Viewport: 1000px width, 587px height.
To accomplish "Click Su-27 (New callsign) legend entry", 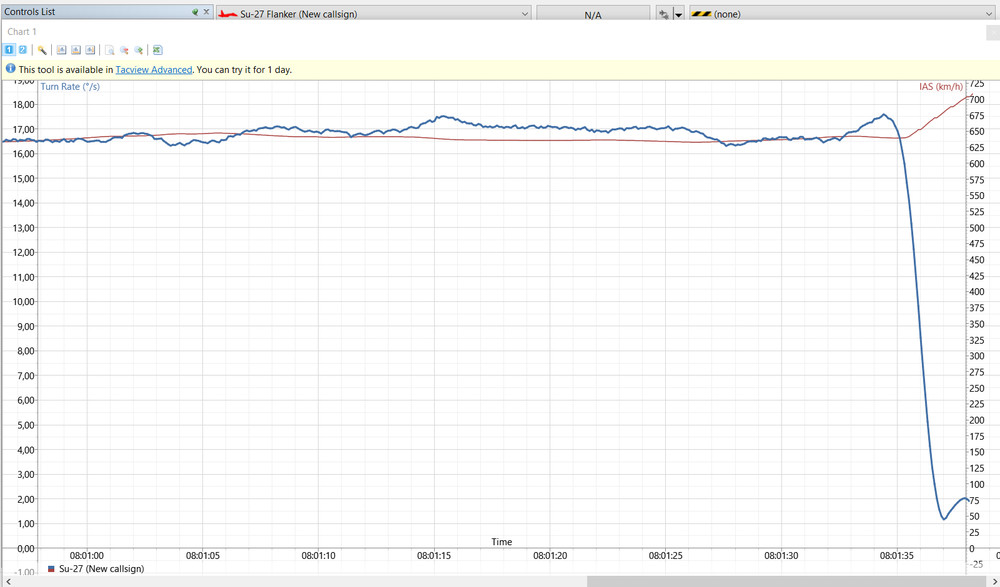I will [x=101, y=568].
